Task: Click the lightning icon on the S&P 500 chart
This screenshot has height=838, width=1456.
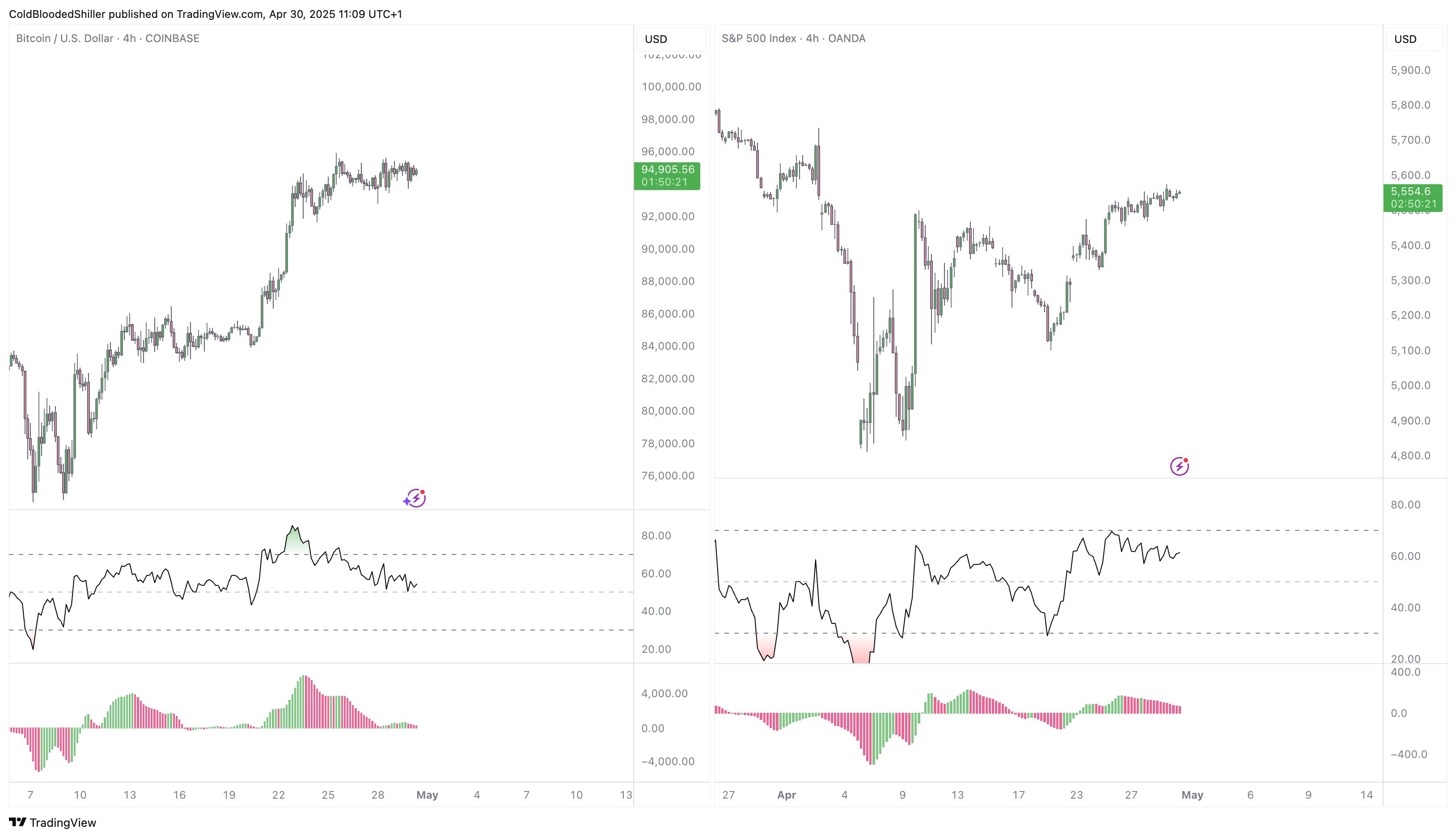Action: (1179, 466)
